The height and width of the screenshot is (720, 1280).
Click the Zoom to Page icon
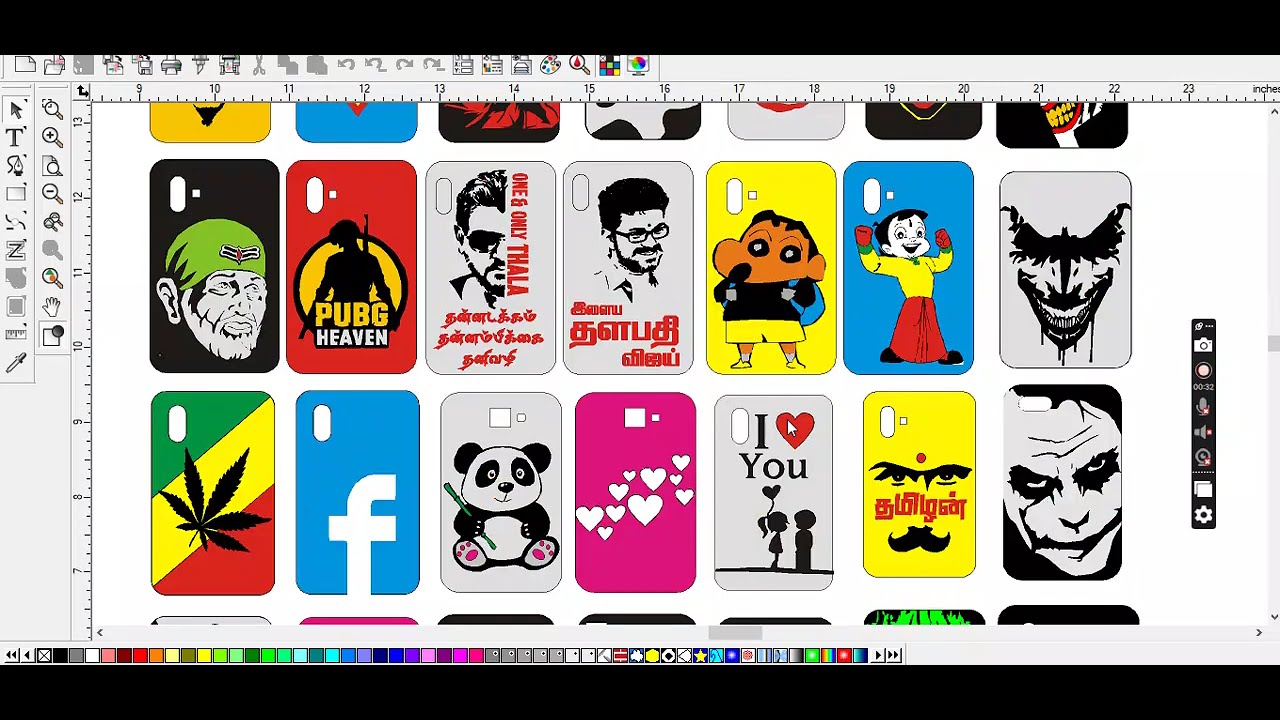pos(52,165)
